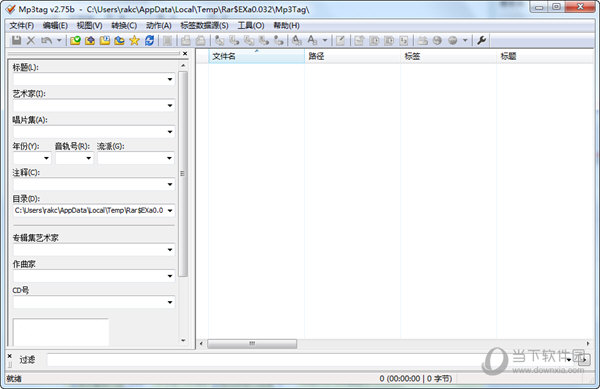The width and height of the screenshot is (600, 389).
Task: Click the Save tag floppy disk icon
Action: coord(16,40)
